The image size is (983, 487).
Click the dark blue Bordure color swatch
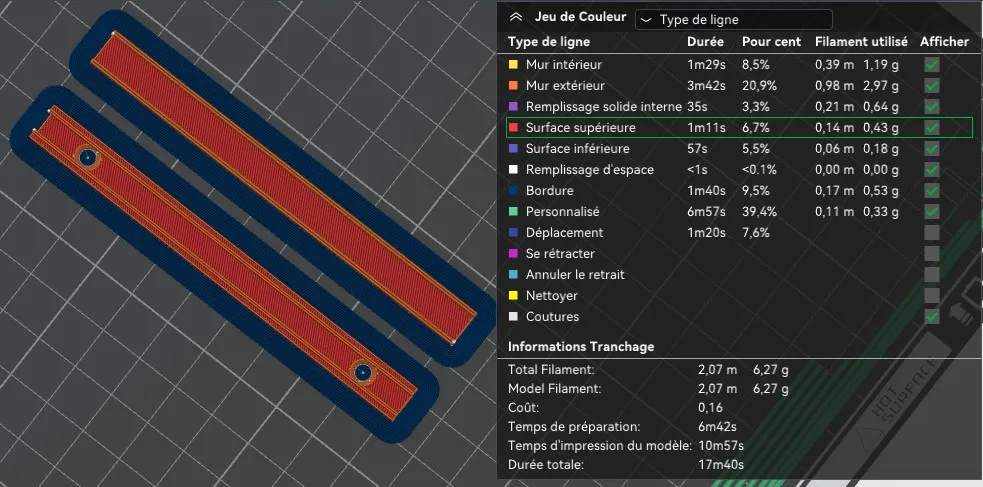pos(513,191)
